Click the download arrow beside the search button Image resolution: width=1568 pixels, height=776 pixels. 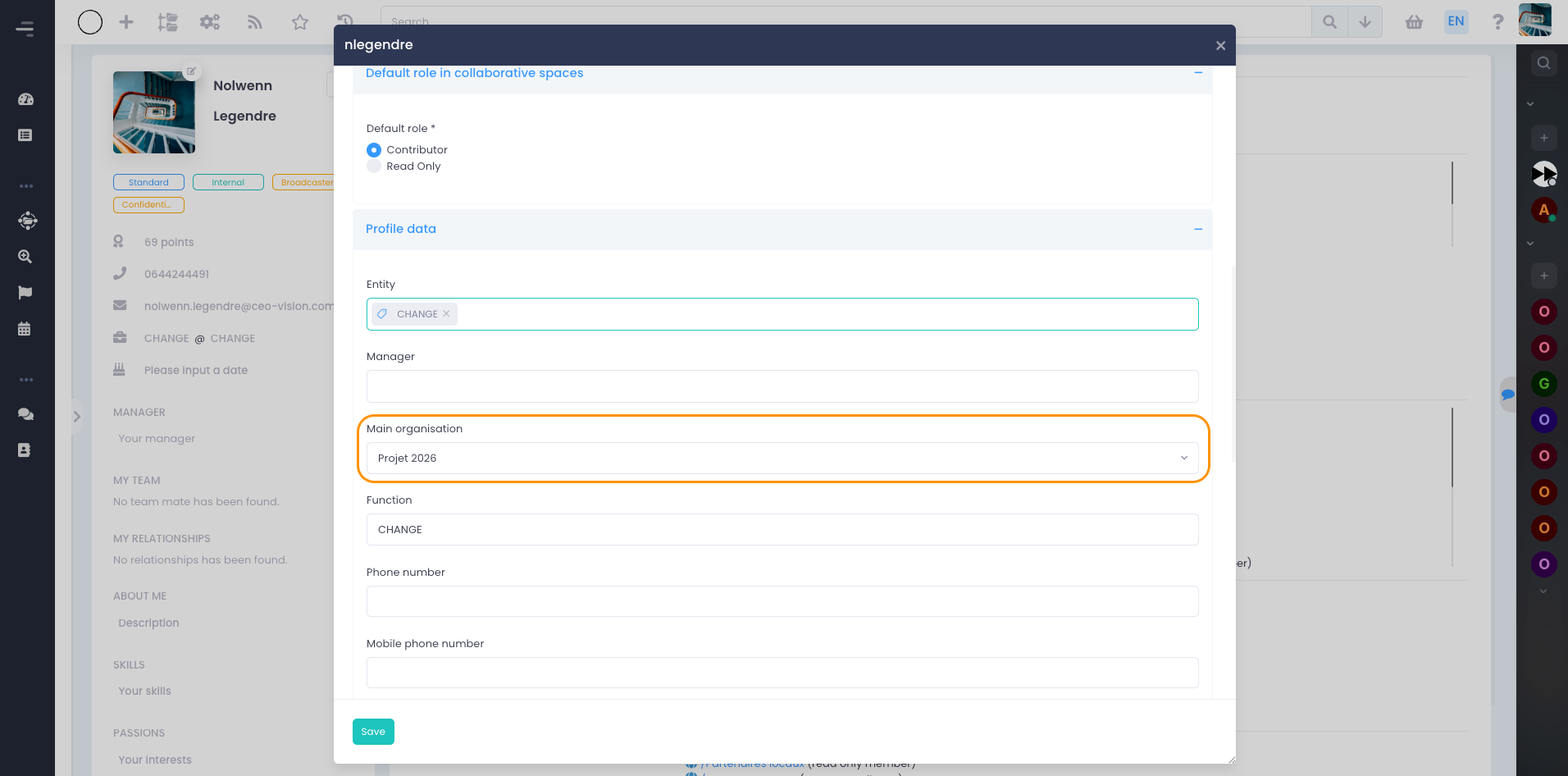(x=1365, y=22)
